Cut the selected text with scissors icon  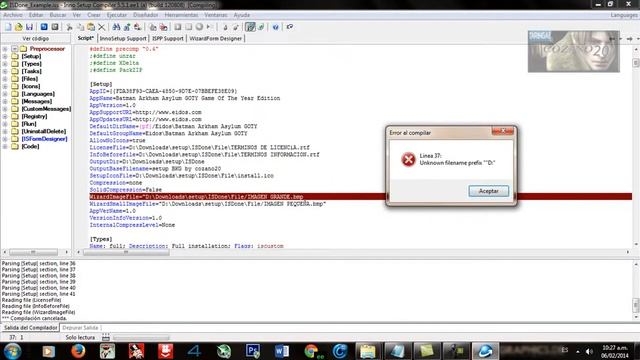tap(69, 27)
